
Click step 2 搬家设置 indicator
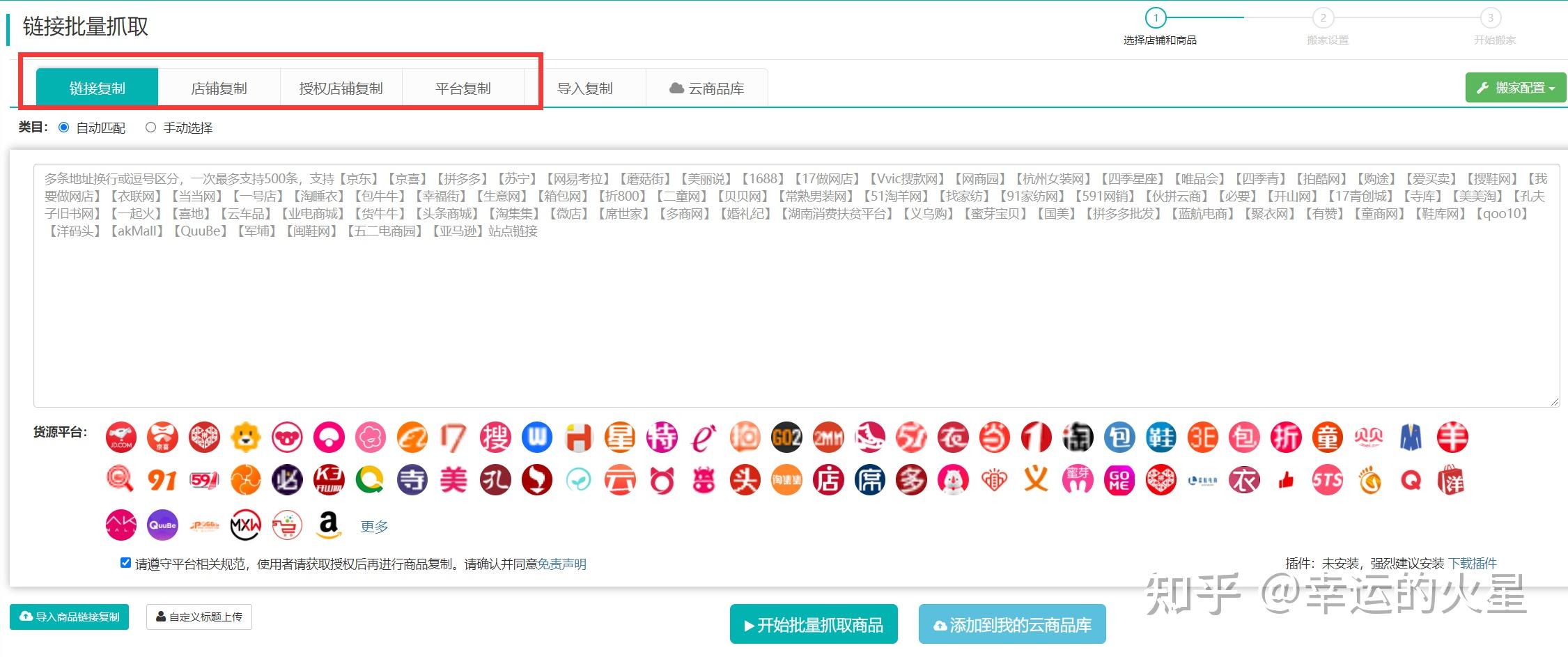(1324, 18)
